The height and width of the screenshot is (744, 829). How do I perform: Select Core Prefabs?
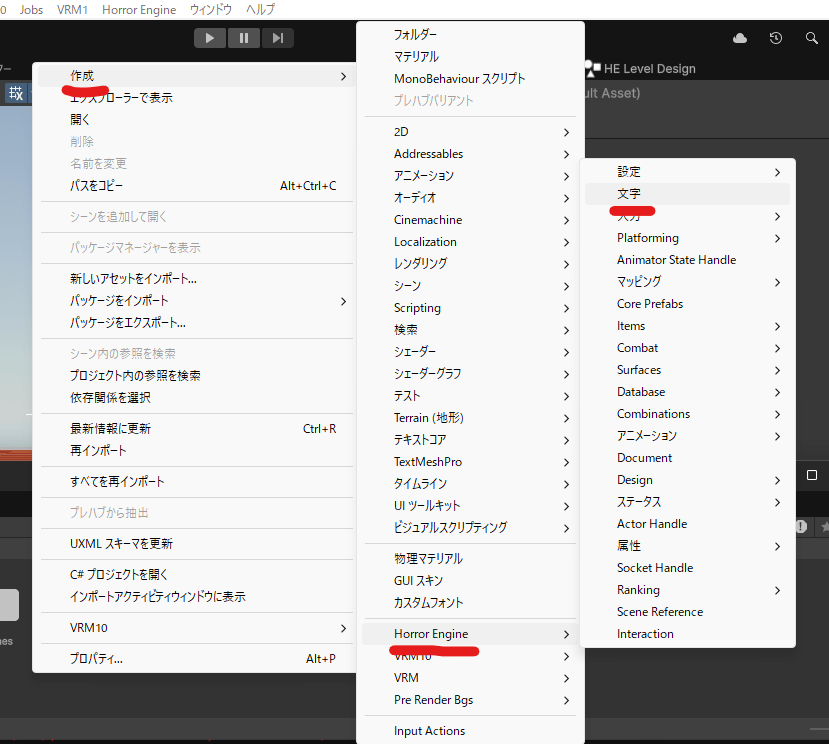(687, 304)
